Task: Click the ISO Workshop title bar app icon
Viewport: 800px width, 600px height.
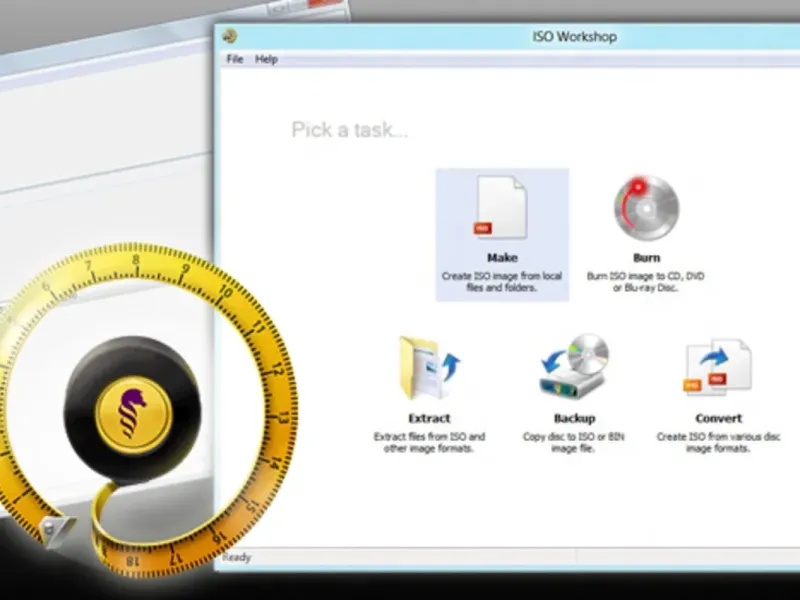Action: point(230,36)
